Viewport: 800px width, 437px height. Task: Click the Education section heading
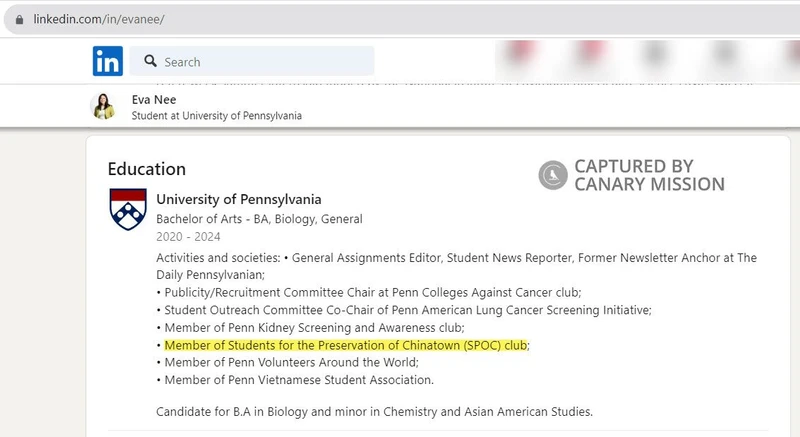pyautogui.click(x=146, y=169)
